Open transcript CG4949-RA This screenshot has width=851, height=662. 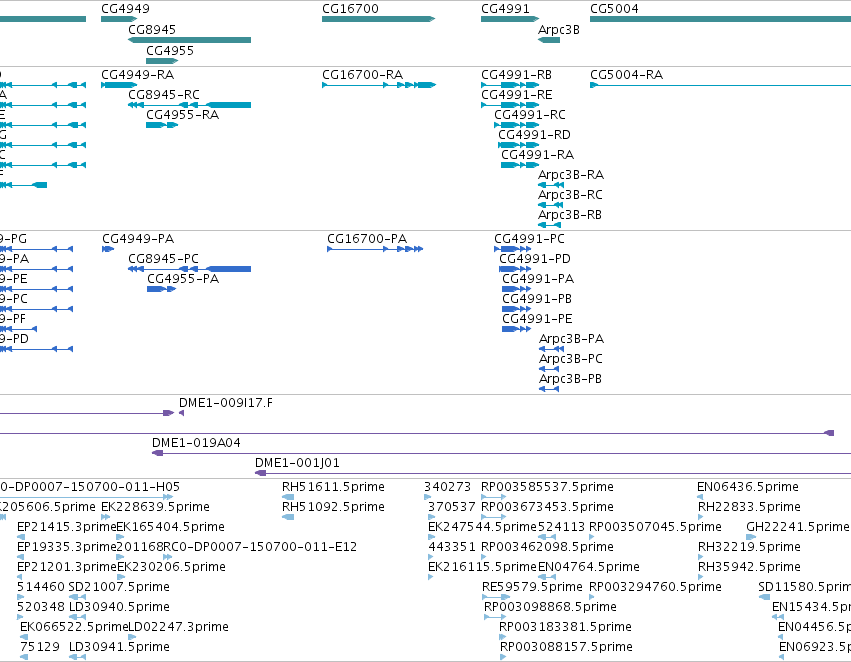[137, 75]
